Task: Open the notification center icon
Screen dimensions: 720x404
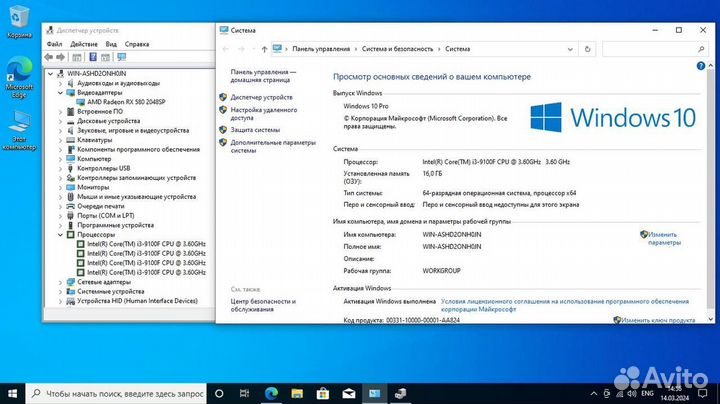Action: tap(703, 393)
